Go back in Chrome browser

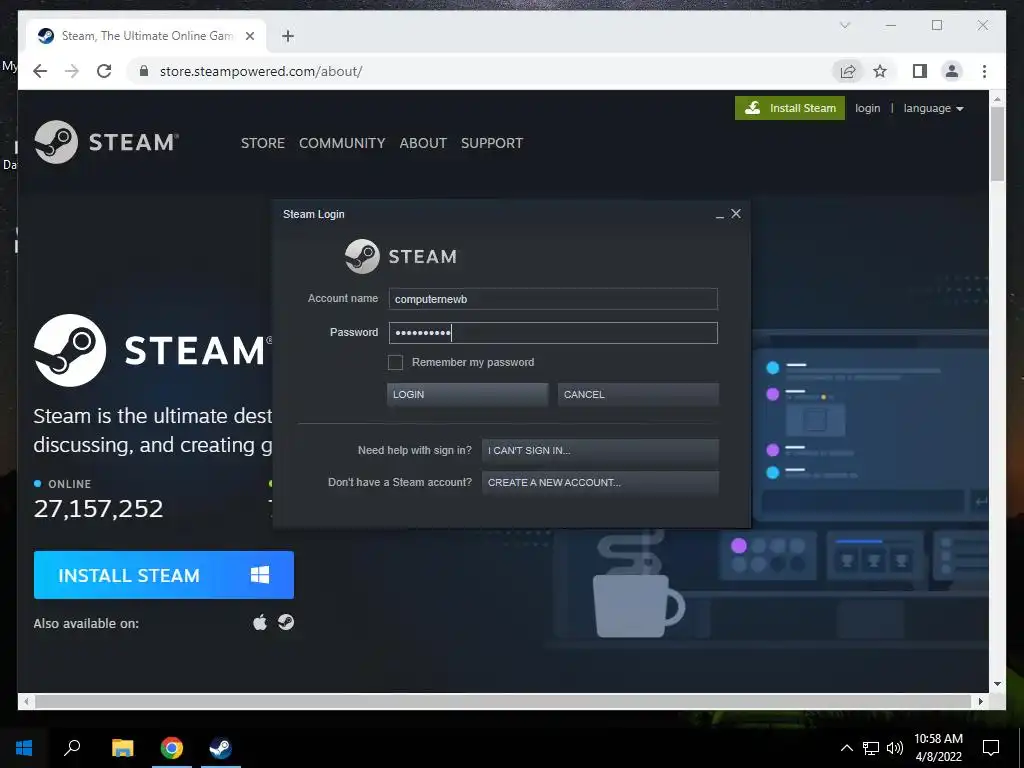coord(40,71)
